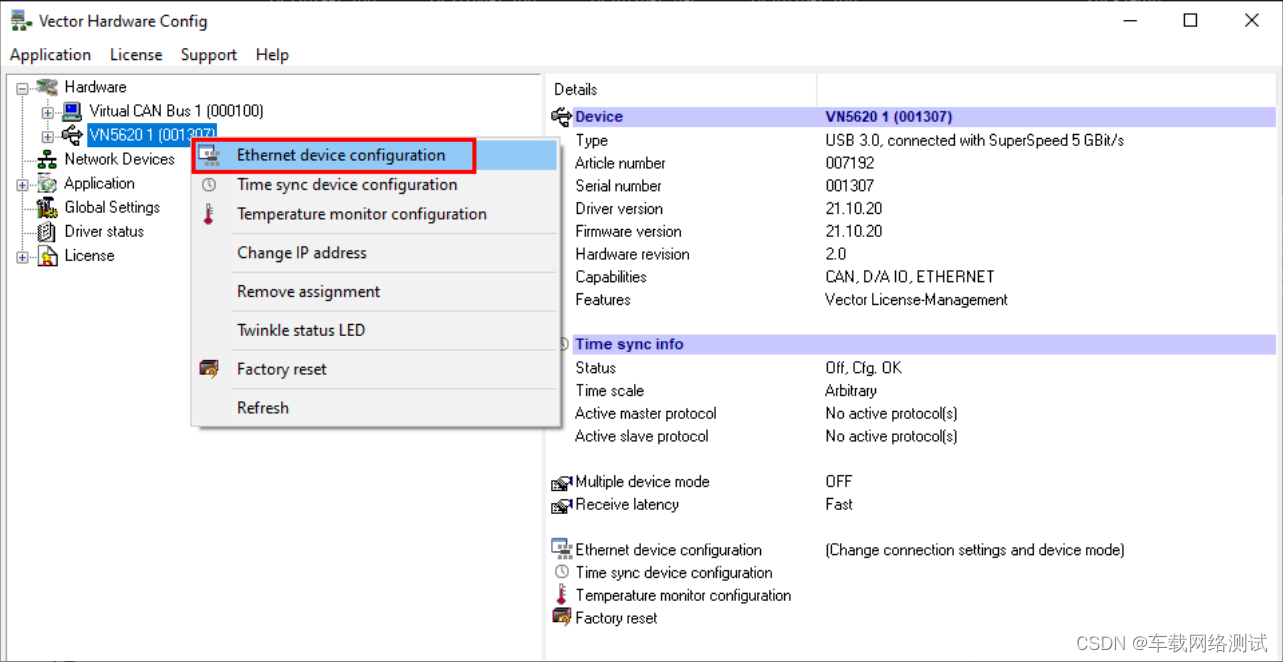Click the License node icon
The image size is (1283, 662).
click(x=47, y=257)
